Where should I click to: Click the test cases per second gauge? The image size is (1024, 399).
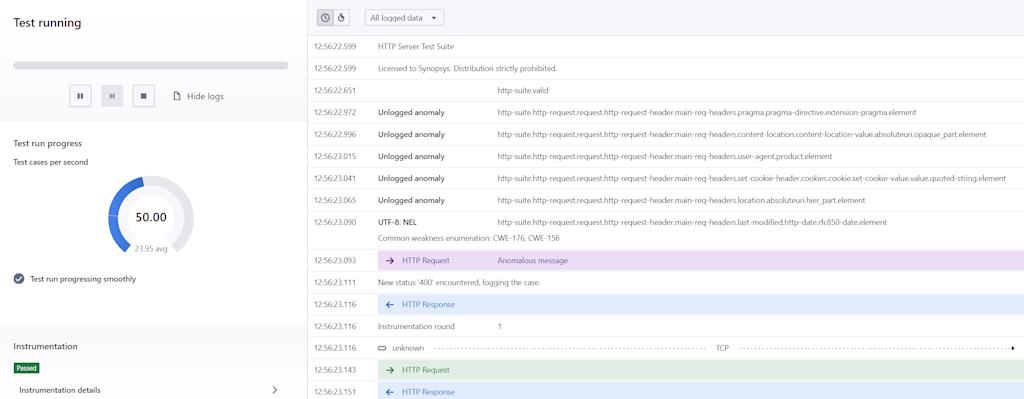pos(151,214)
